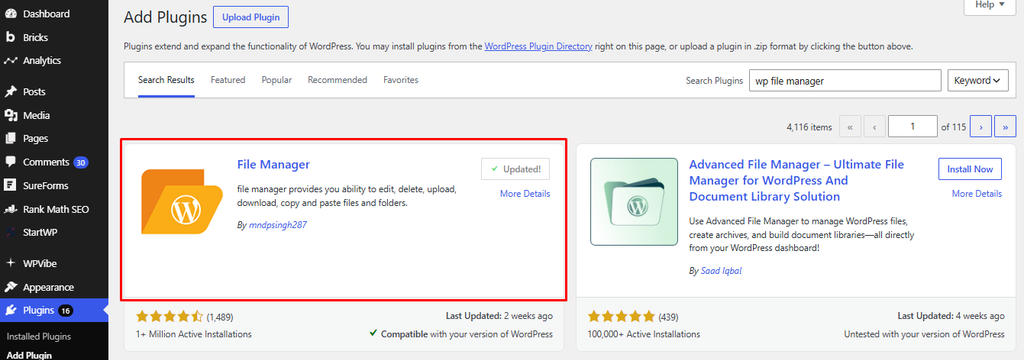Image resolution: width=1024 pixels, height=360 pixels.
Task: Open More Details for File Manager
Action: pyautogui.click(x=525, y=193)
